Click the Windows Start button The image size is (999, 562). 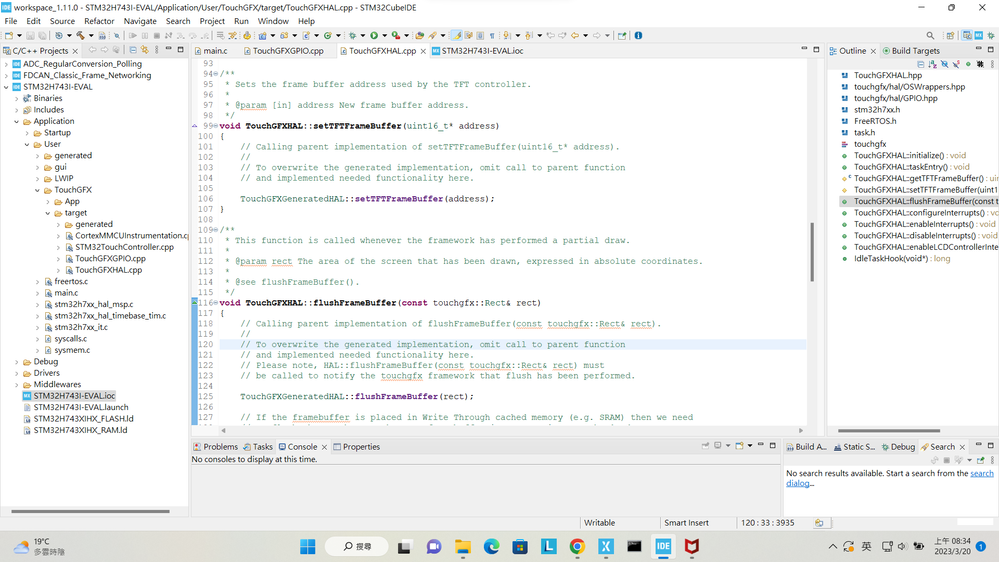pyautogui.click(x=308, y=547)
